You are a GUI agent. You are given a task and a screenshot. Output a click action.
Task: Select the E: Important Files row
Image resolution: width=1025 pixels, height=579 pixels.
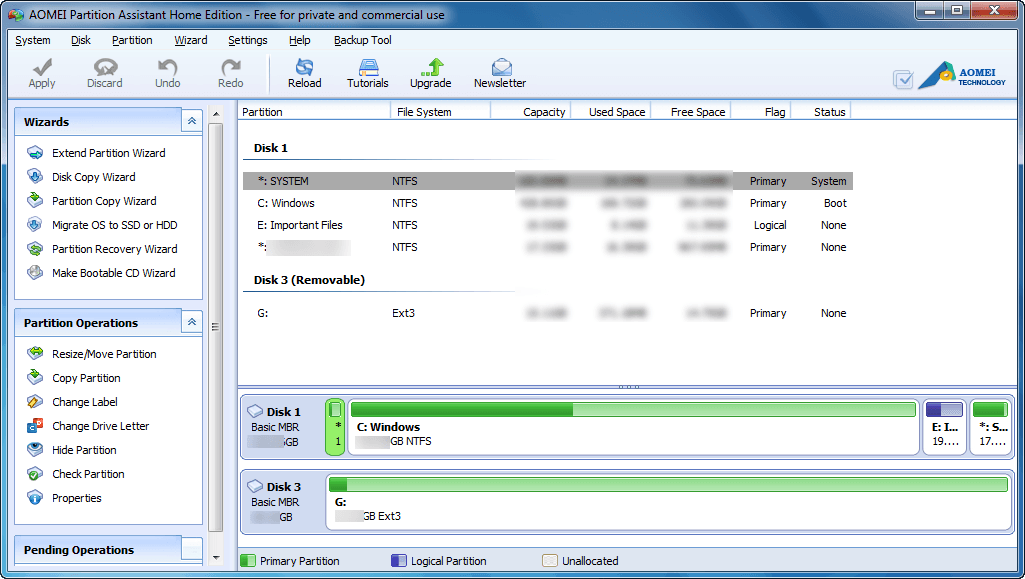point(548,225)
